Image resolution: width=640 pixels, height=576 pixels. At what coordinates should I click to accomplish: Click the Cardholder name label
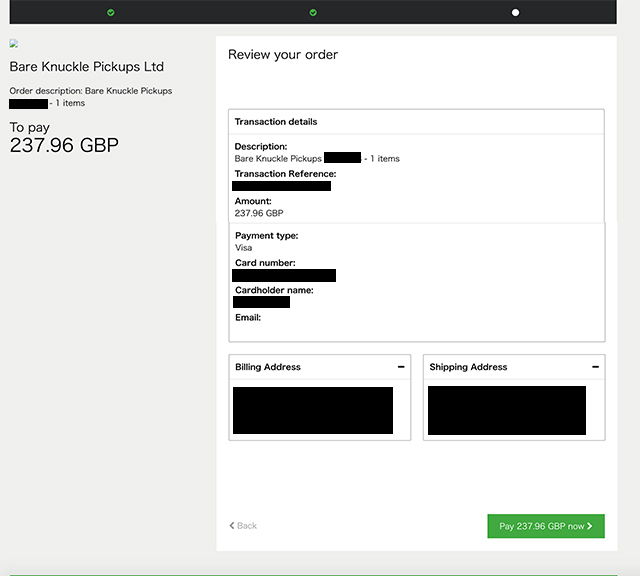pos(274,290)
